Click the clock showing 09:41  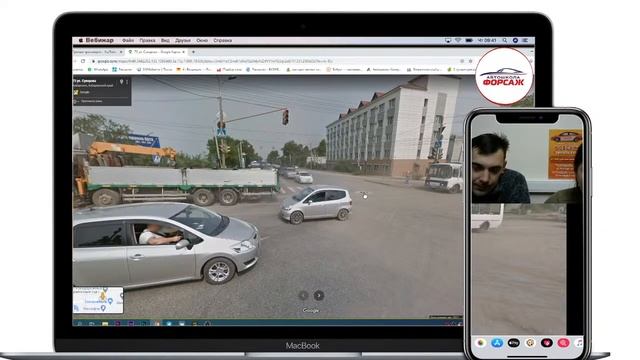tap(487, 40)
